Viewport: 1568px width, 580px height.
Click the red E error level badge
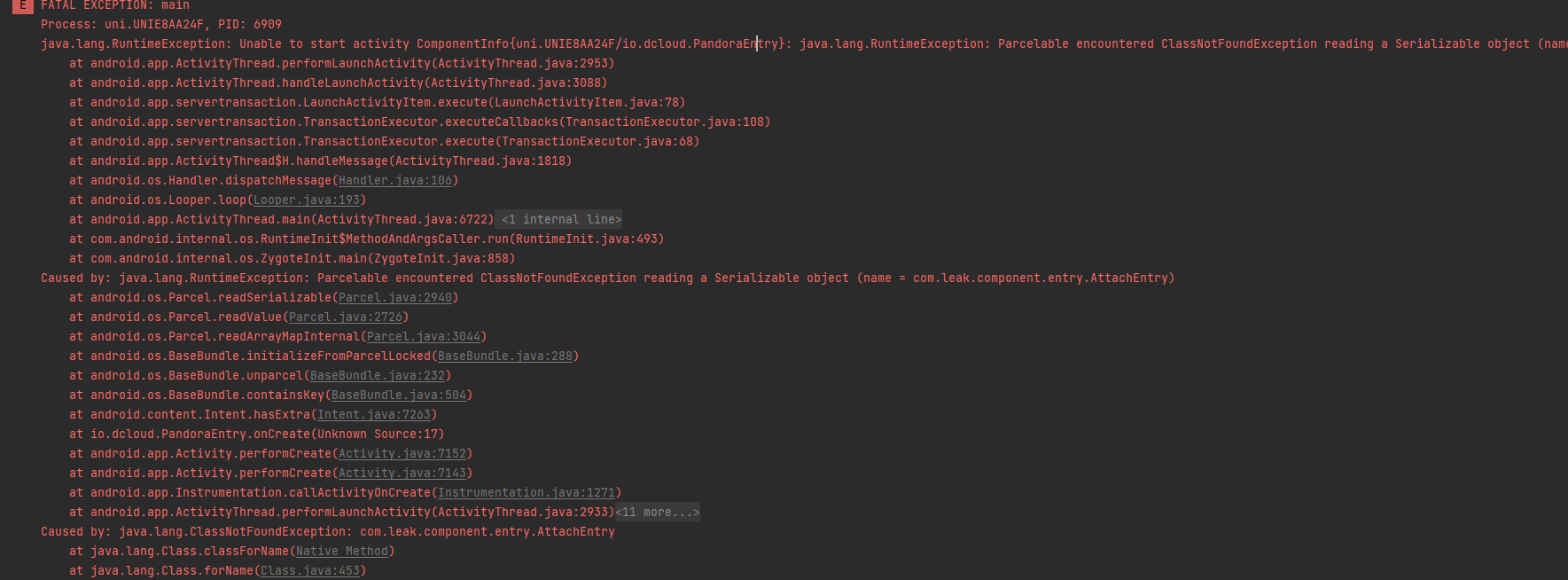tap(22, 5)
